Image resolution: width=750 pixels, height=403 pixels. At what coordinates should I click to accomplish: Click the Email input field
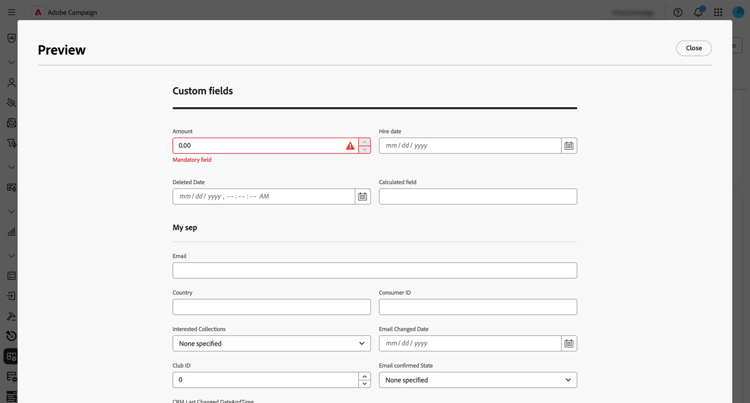click(x=374, y=271)
